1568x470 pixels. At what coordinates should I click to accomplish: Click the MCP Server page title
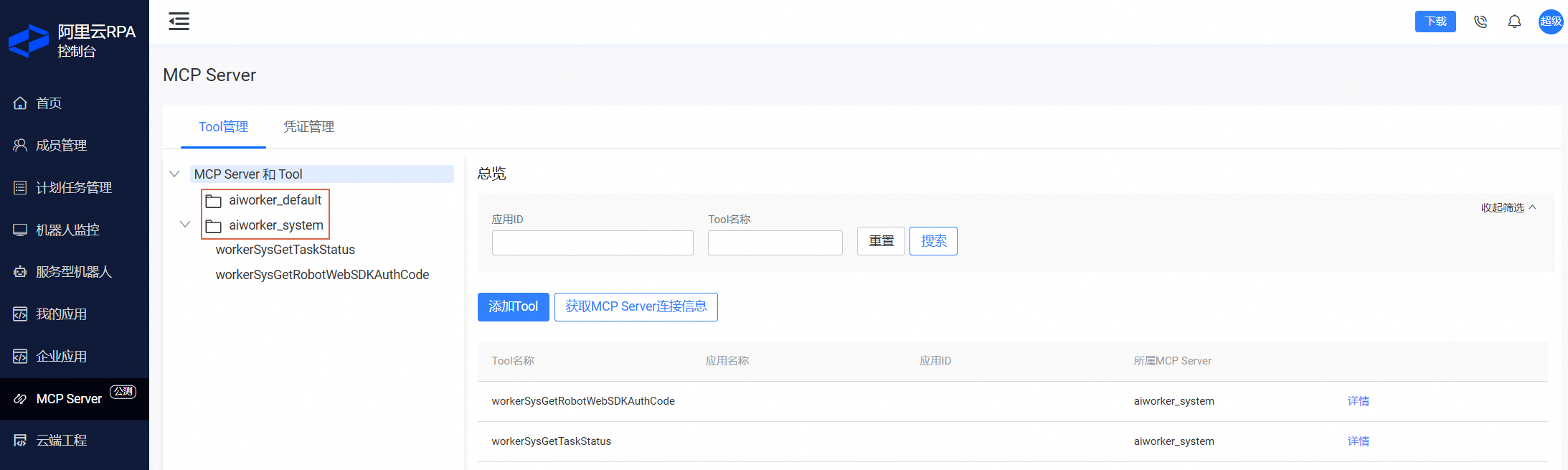[x=209, y=75]
